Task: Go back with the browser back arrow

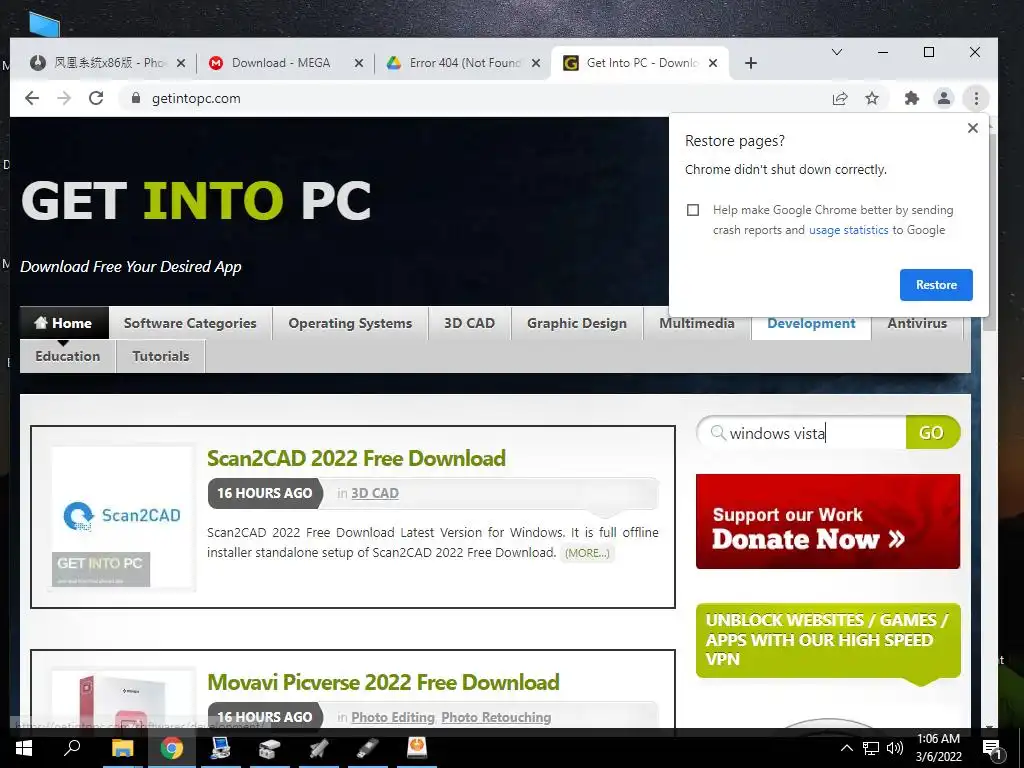Action: click(x=31, y=98)
